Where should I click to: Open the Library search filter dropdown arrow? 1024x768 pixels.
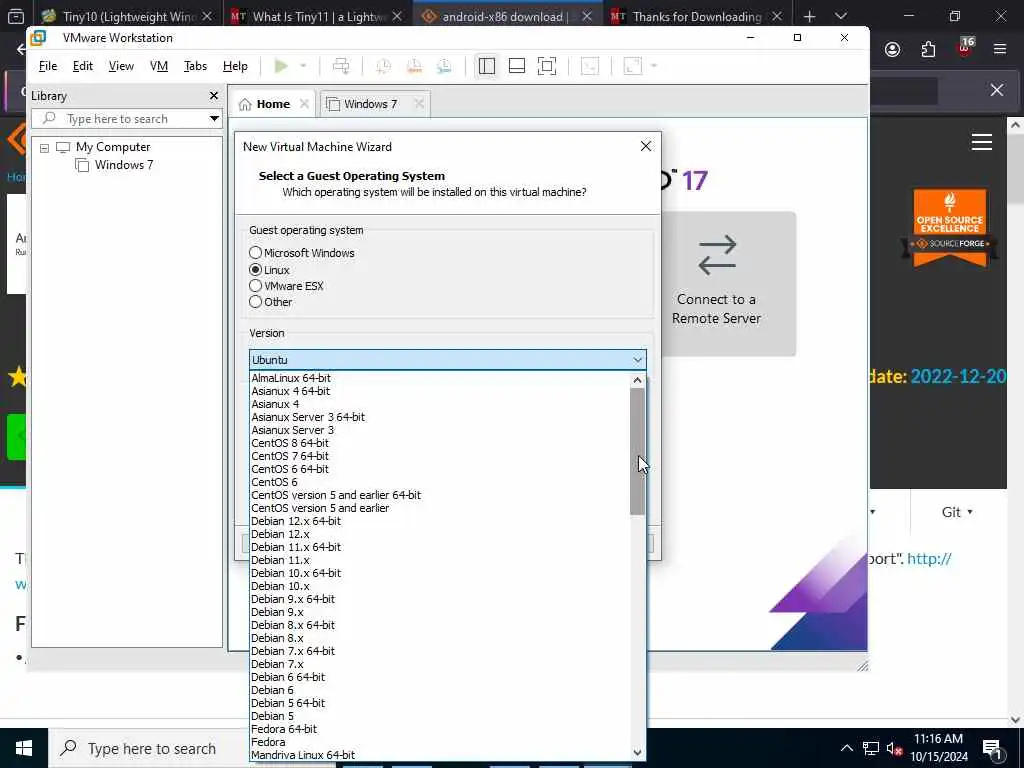click(x=214, y=119)
